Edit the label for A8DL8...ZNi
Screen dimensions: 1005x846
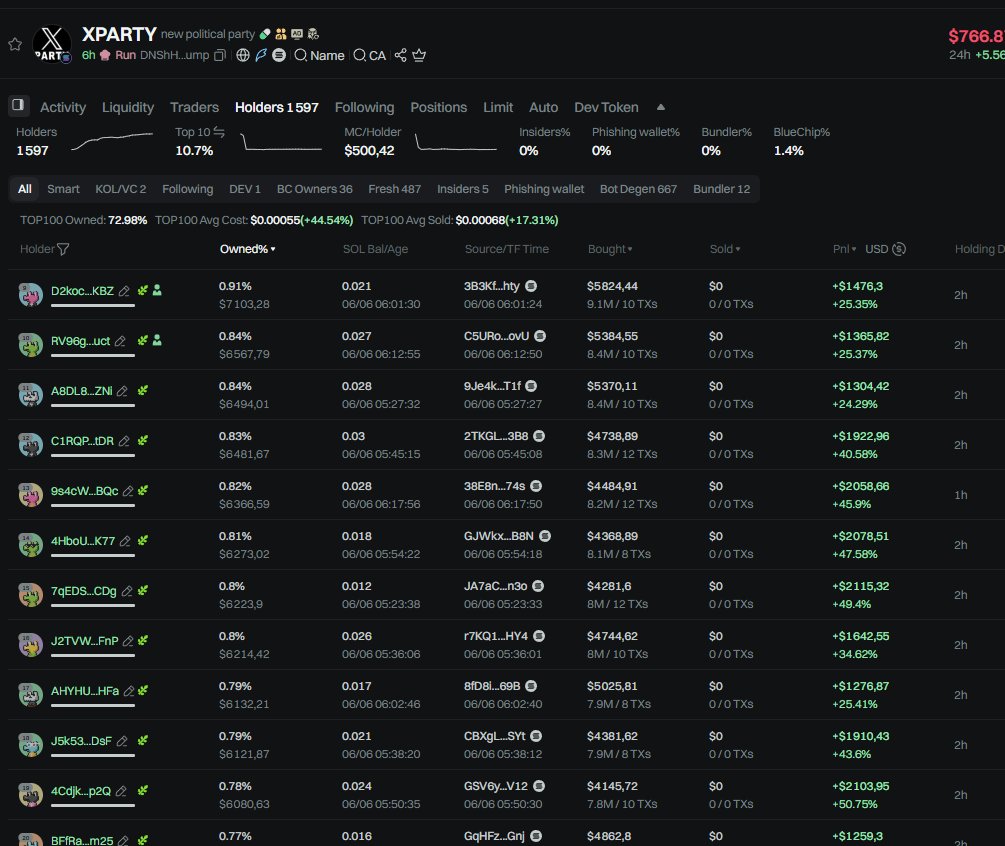(122, 391)
